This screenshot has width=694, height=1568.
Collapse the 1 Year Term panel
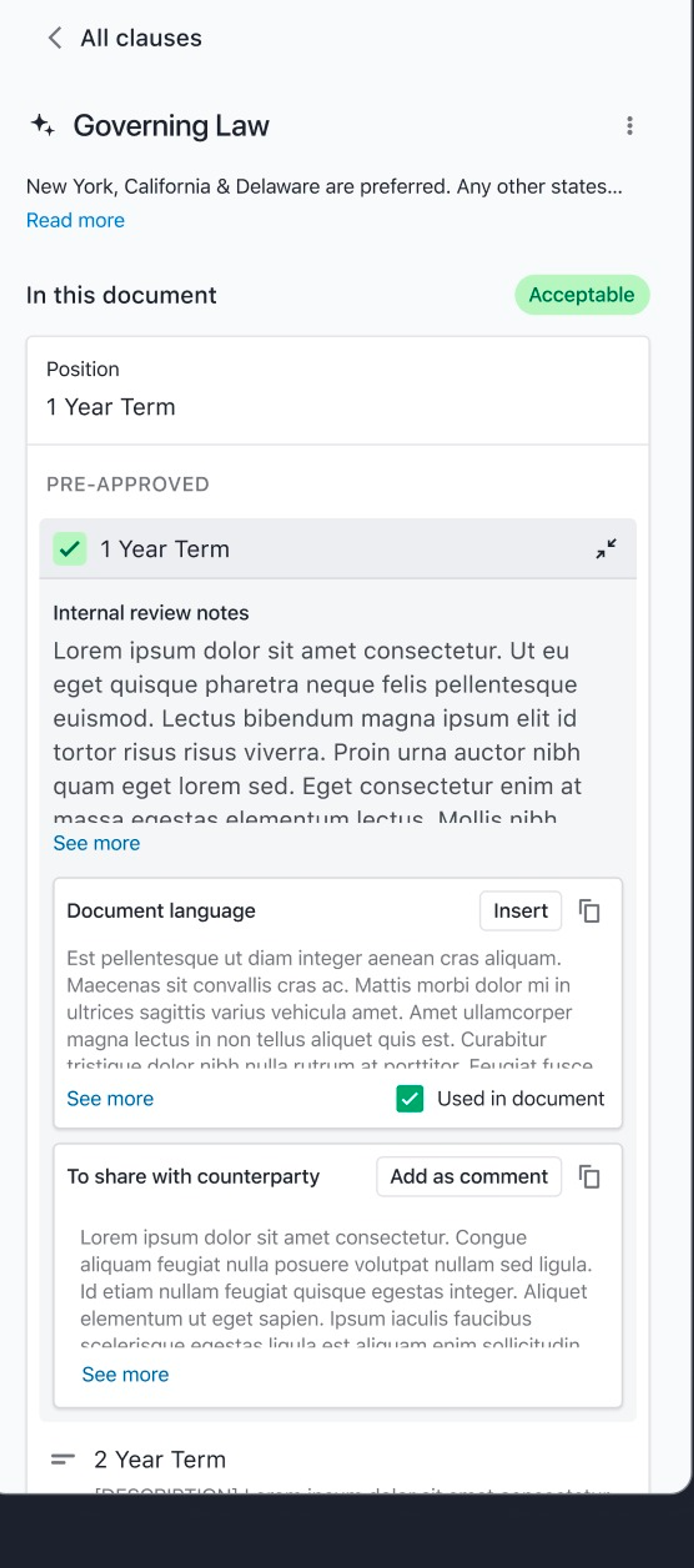click(606, 548)
